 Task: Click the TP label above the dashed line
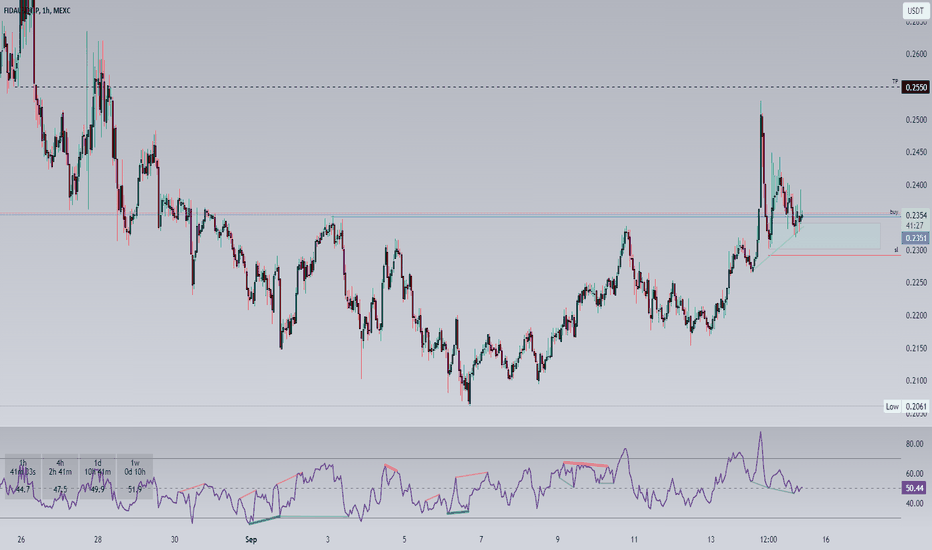pos(895,81)
